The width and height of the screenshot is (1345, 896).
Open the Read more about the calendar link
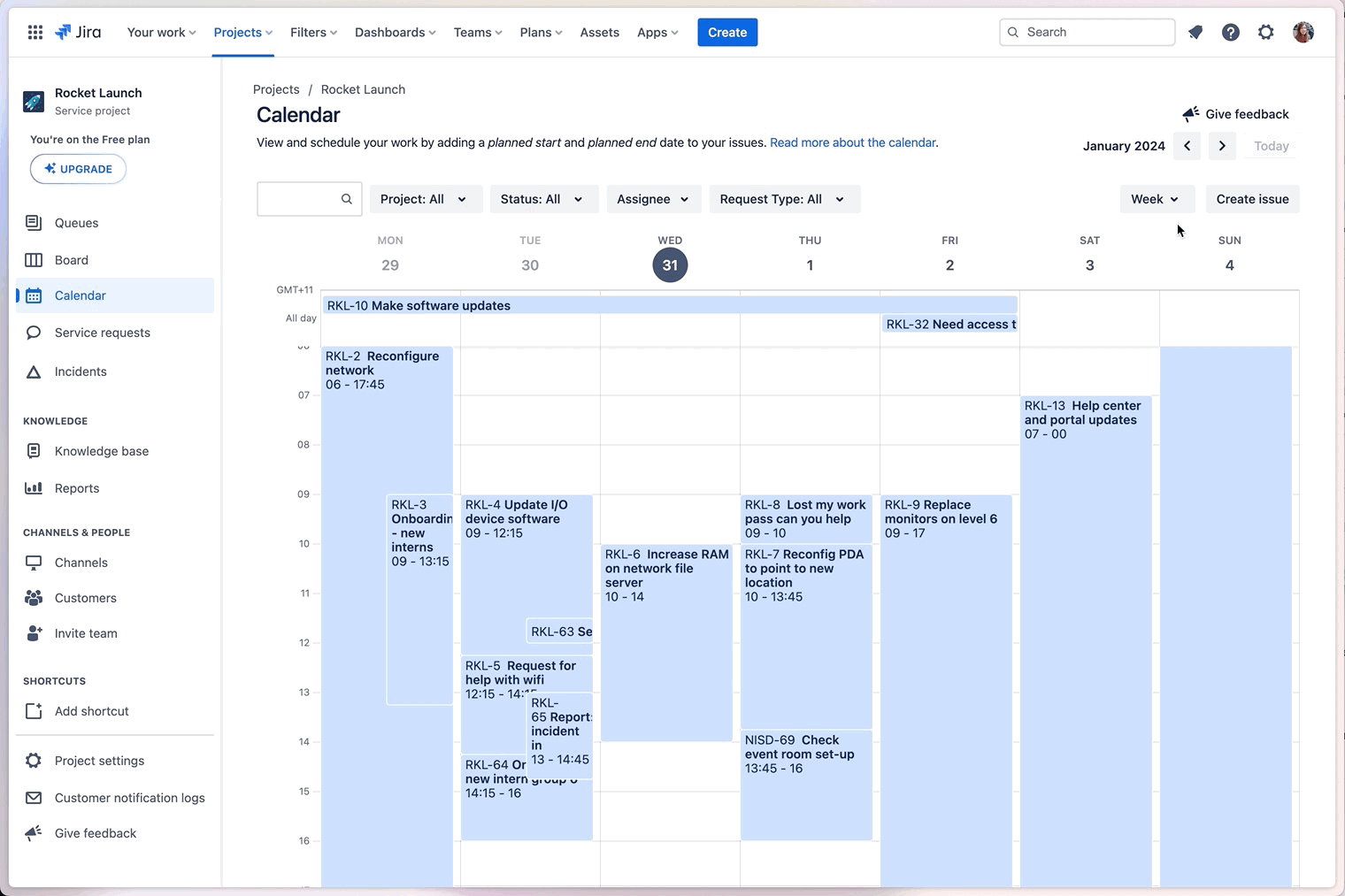pyautogui.click(x=852, y=142)
